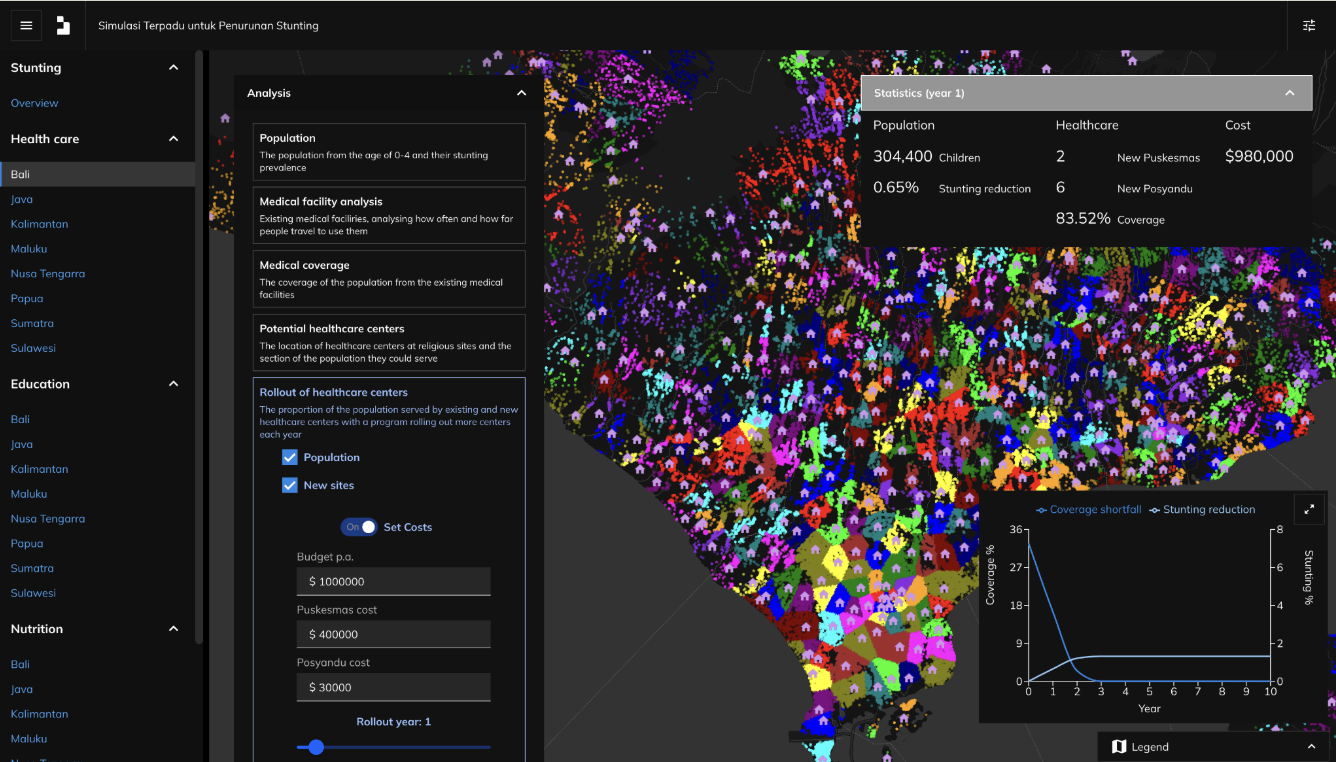1336x762 pixels.
Task: Open the settings sliders icon top right
Action: 1309,26
